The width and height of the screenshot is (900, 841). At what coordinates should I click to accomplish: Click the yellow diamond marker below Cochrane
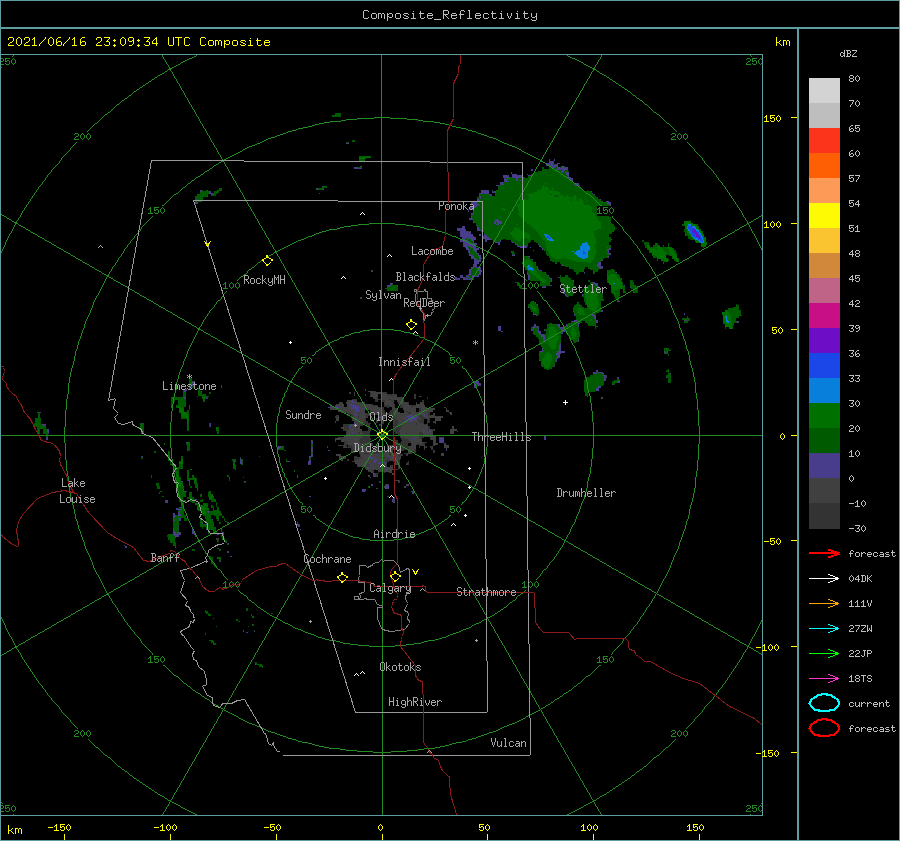[x=342, y=577]
